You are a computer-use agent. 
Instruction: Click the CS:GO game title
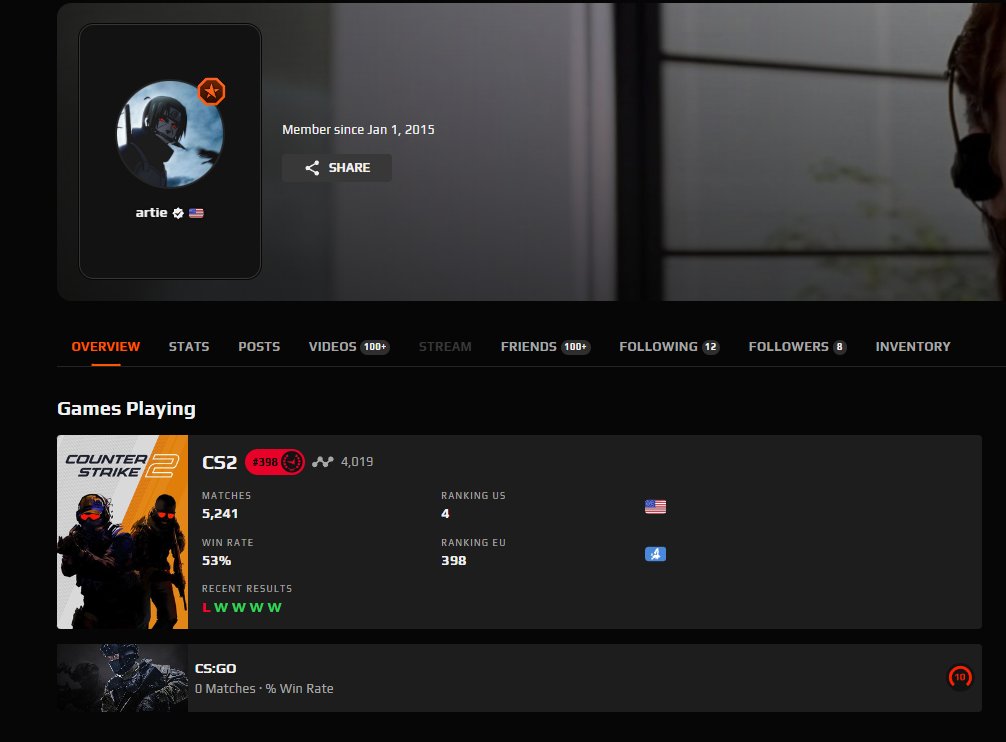[x=216, y=668]
